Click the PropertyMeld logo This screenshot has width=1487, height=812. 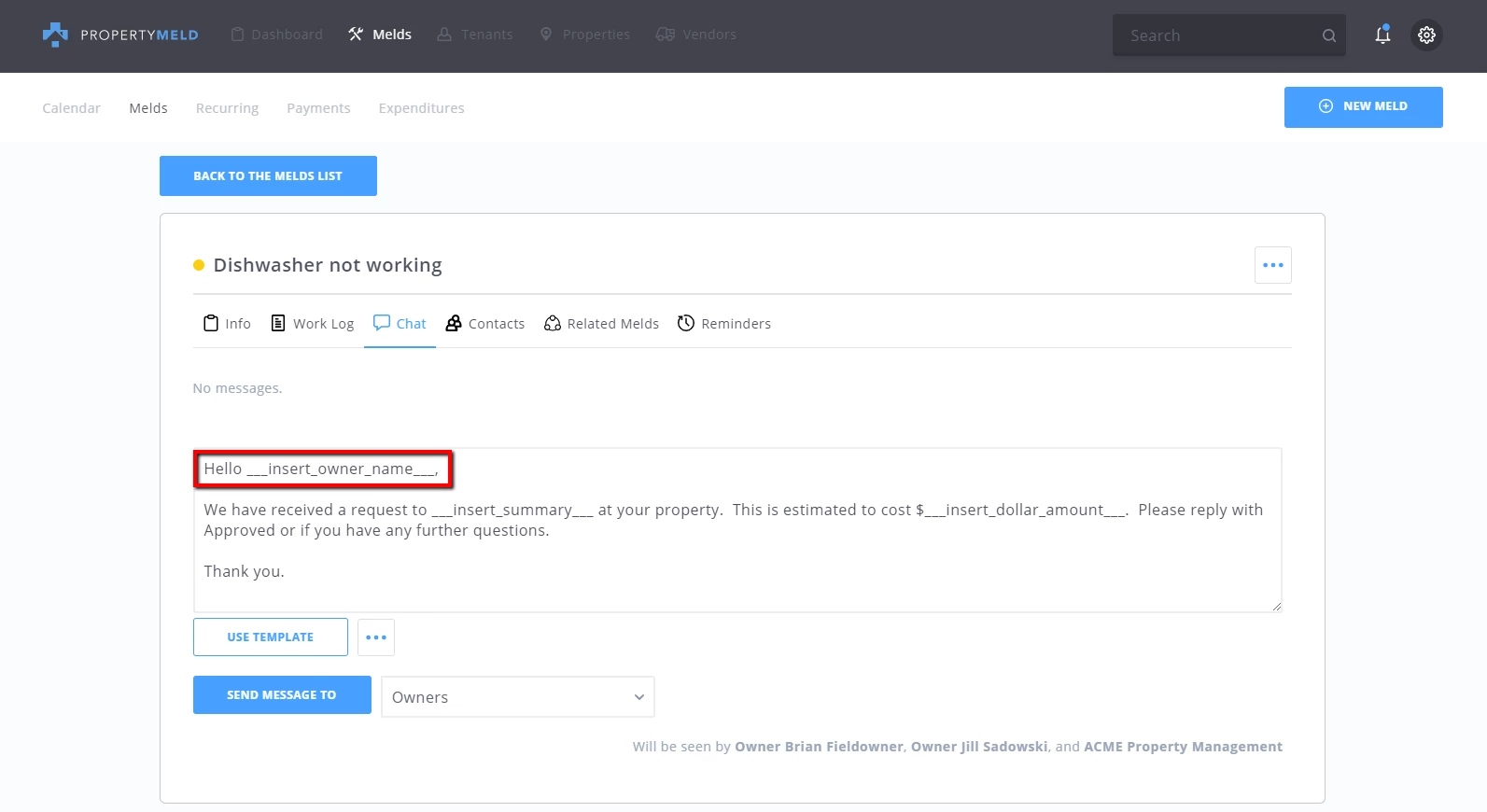tap(120, 35)
